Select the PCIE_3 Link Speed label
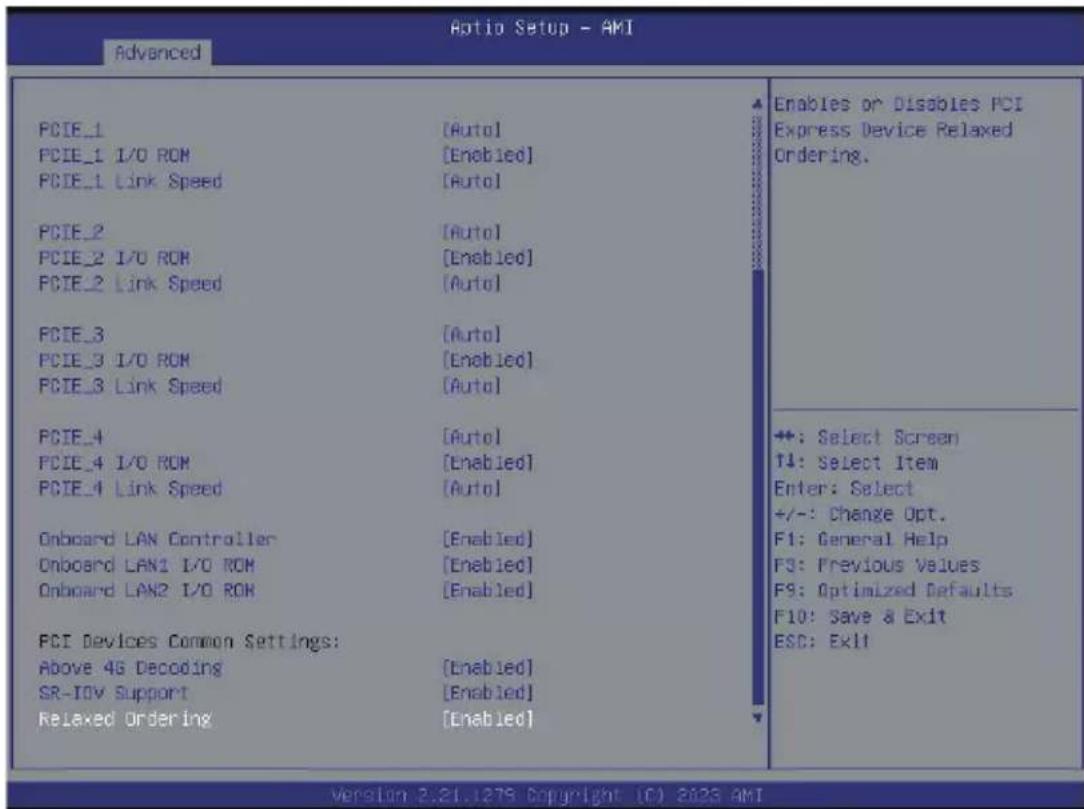The width and height of the screenshot is (1084, 809). (130, 386)
